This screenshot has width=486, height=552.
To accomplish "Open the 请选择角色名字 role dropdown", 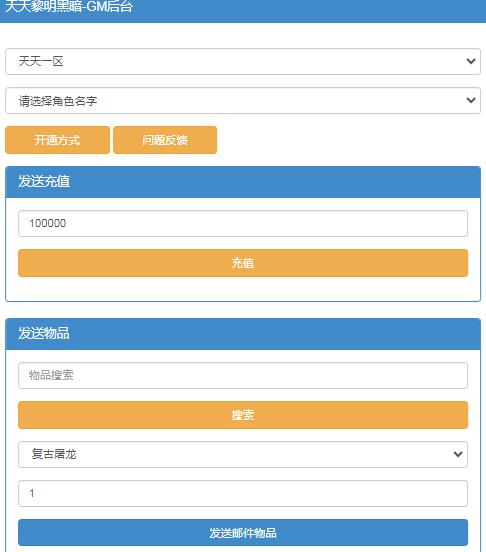I will [x=243, y=101].
